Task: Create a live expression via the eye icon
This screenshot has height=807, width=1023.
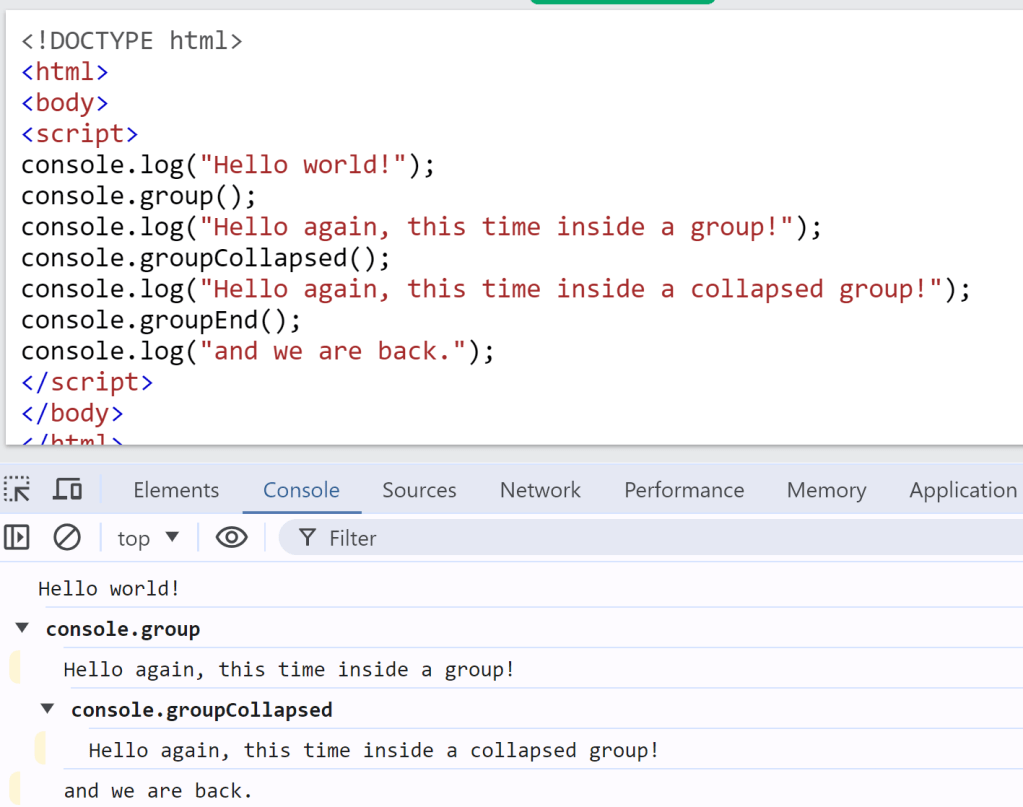Action: pyautogui.click(x=231, y=538)
